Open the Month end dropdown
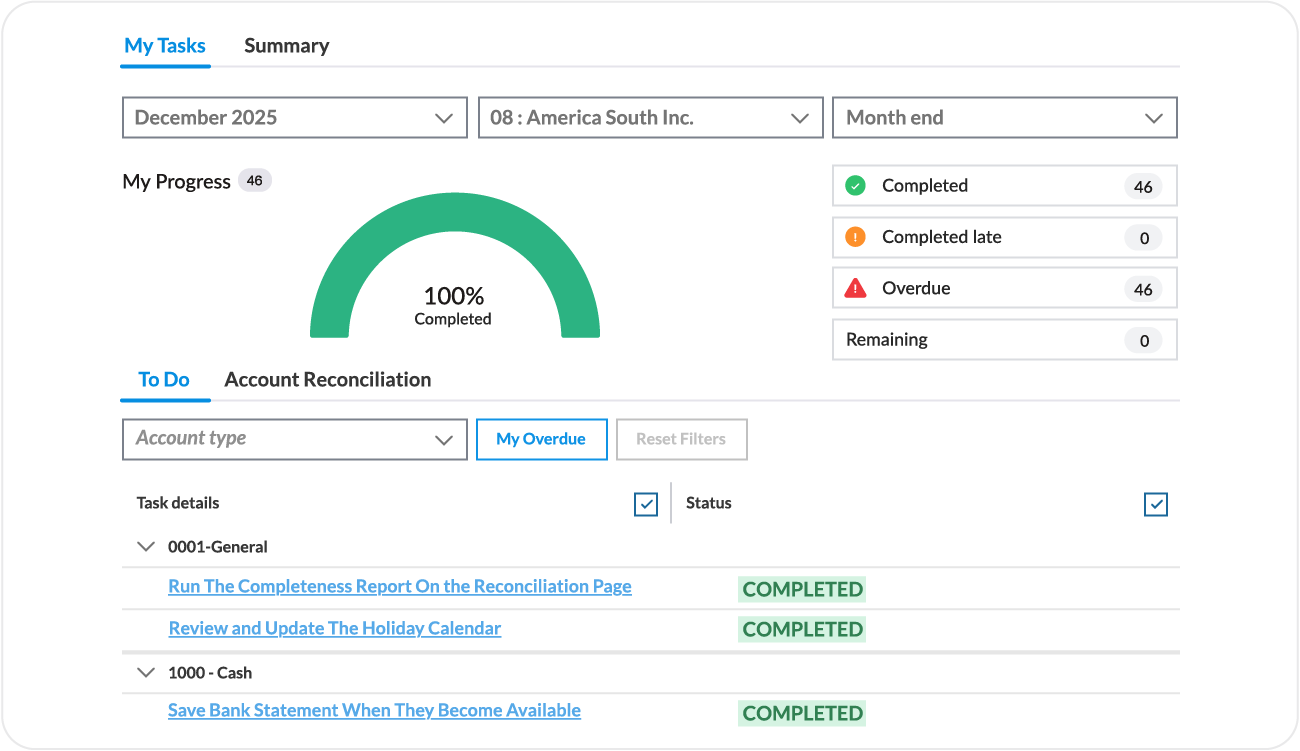The width and height of the screenshot is (1300, 751). pos(1004,118)
